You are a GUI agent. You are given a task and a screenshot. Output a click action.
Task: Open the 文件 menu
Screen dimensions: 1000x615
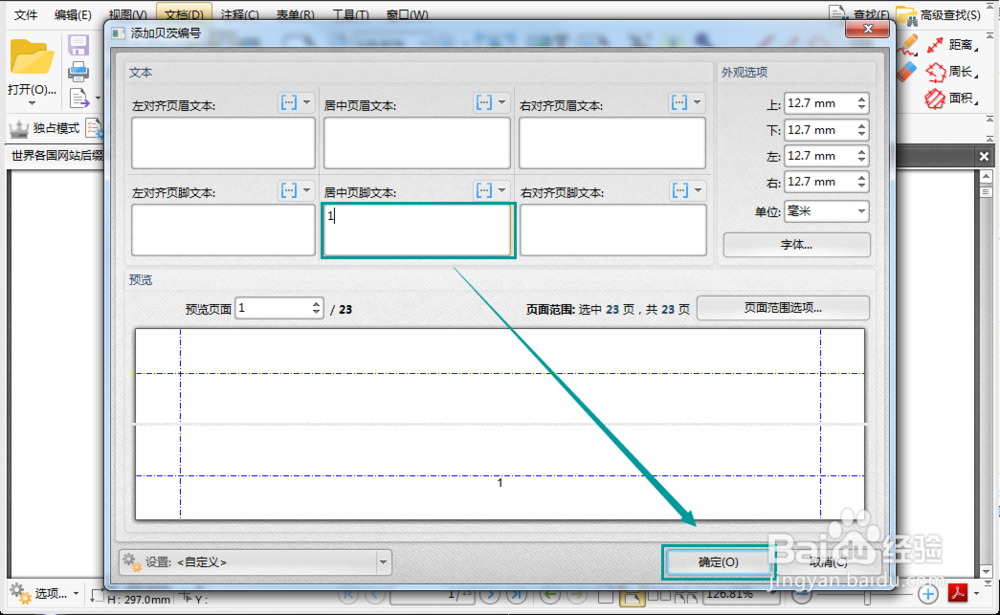coord(26,14)
